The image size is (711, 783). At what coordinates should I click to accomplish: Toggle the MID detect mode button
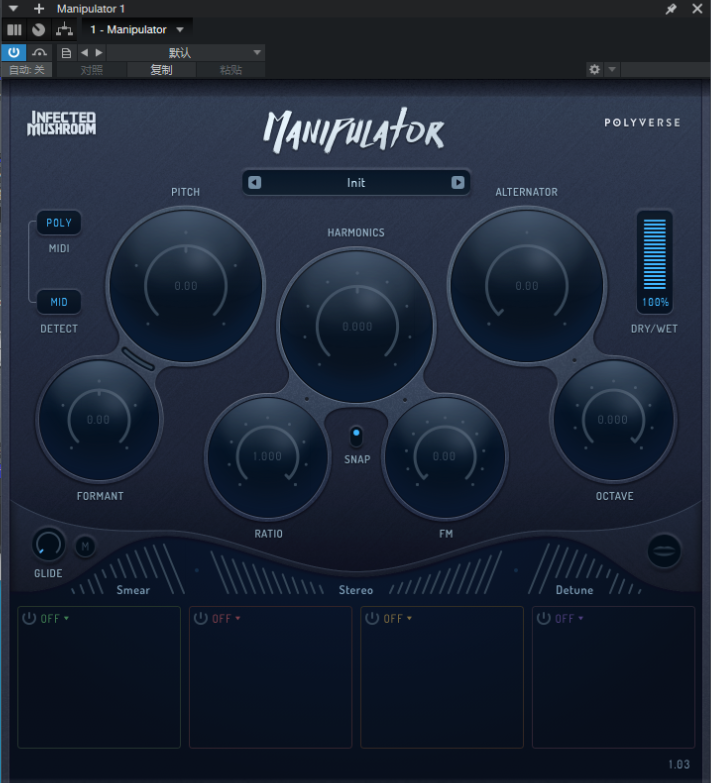click(x=59, y=302)
